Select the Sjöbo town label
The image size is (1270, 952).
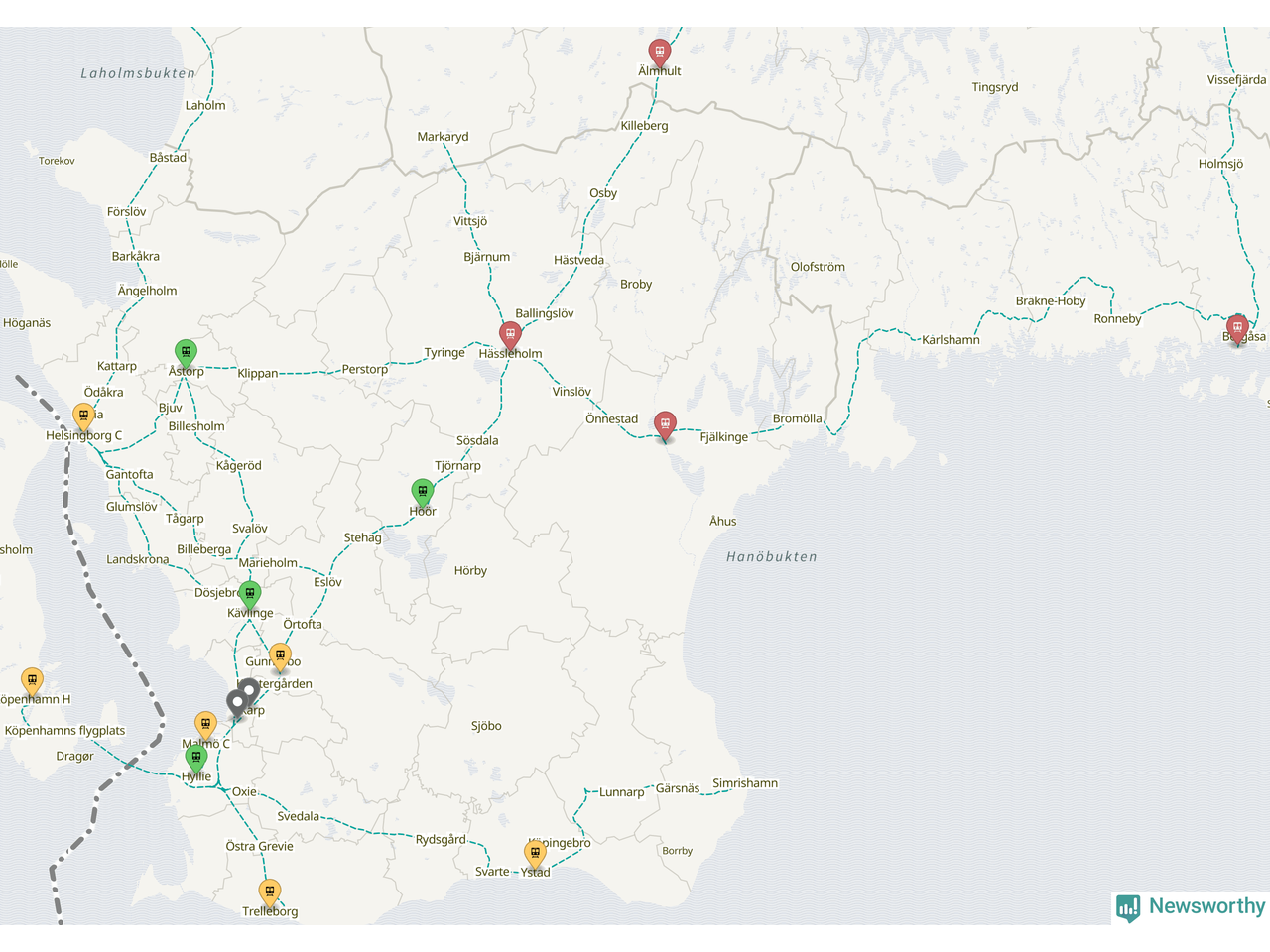coord(486,726)
